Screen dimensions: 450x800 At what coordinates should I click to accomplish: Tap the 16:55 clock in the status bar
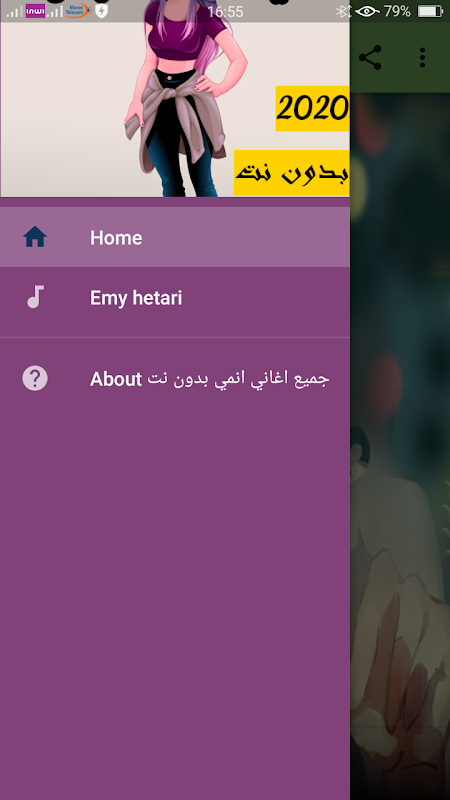225,11
